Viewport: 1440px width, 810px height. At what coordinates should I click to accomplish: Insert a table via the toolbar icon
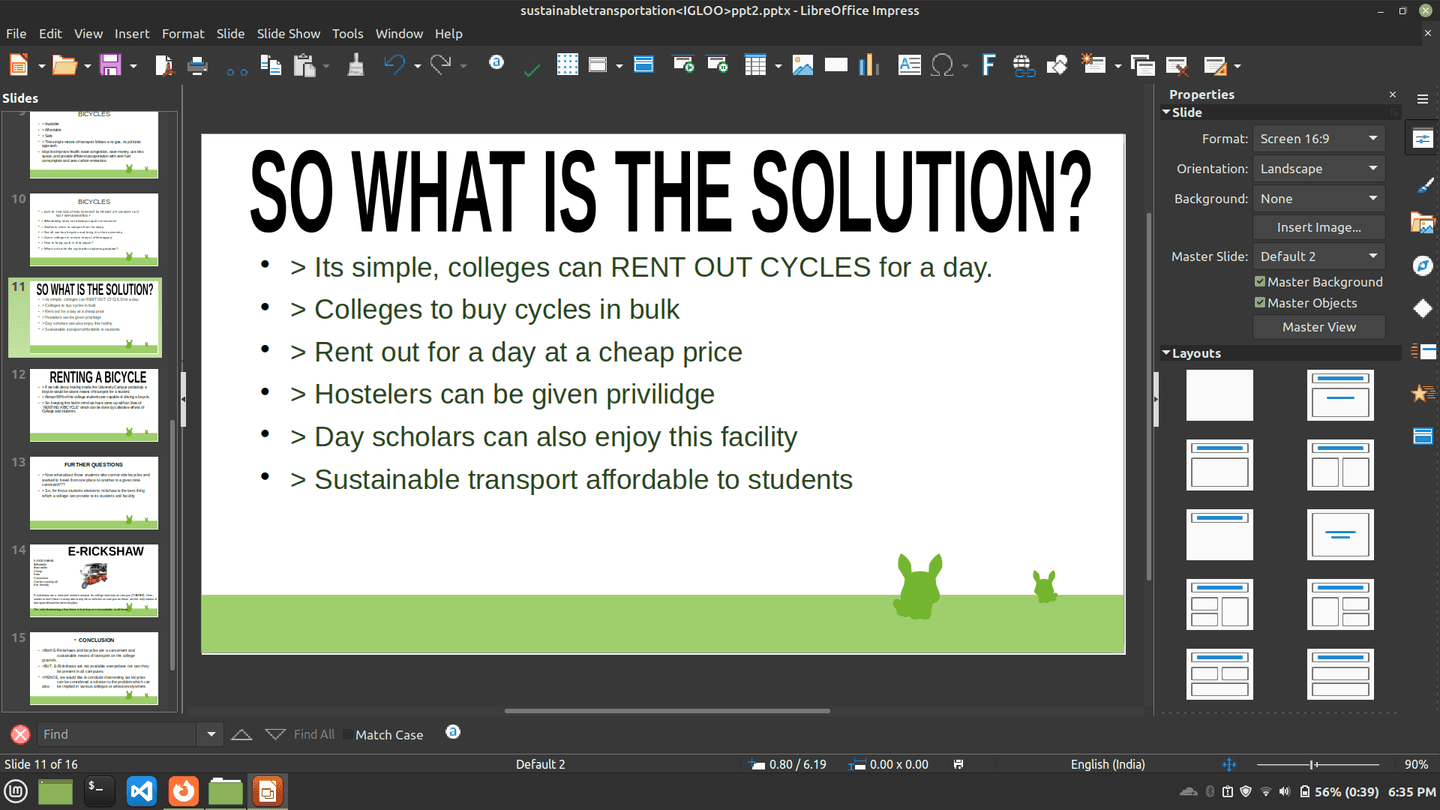point(757,65)
